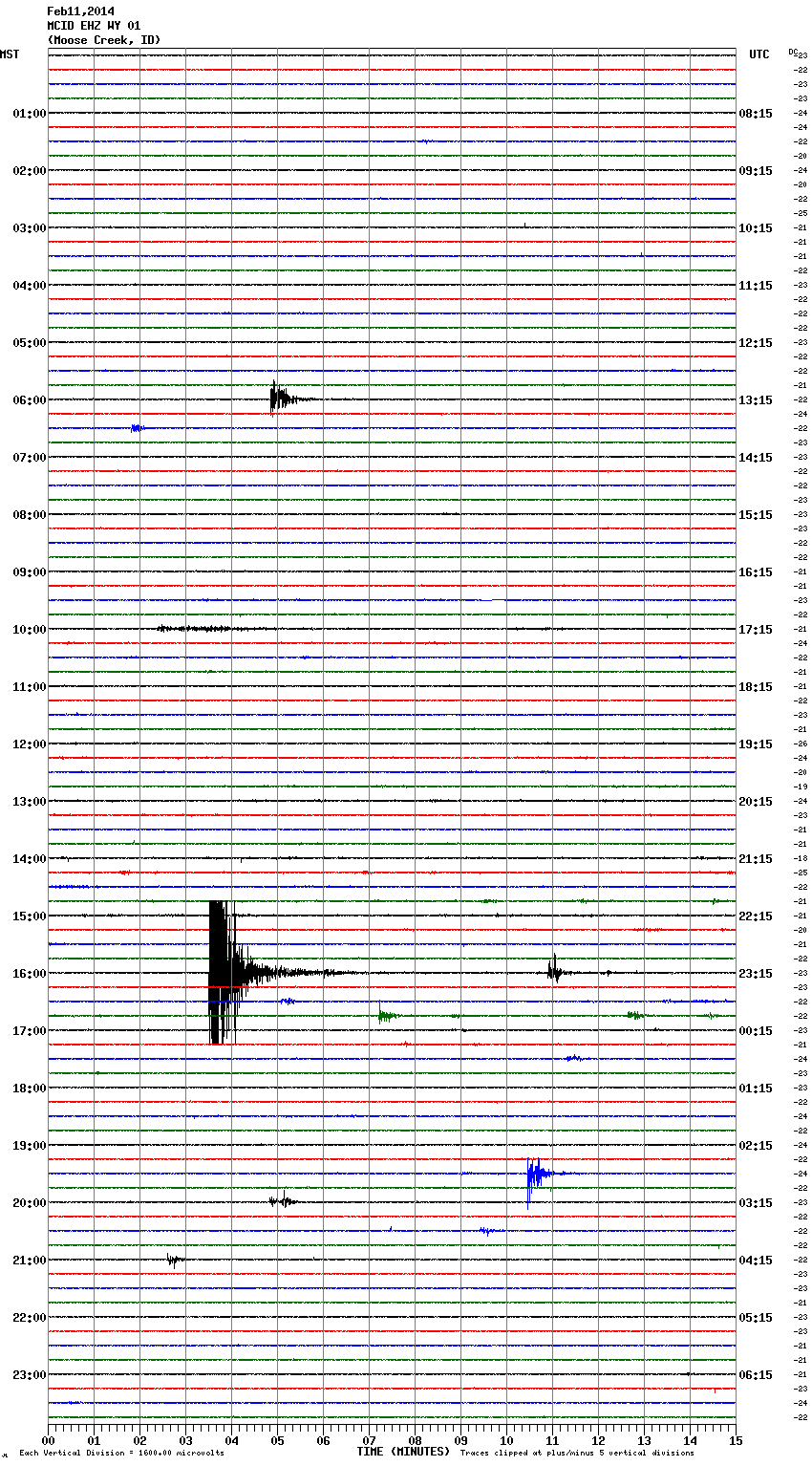Select the 09:00 MST hour label
The image size is (812, 1466).
29,572
